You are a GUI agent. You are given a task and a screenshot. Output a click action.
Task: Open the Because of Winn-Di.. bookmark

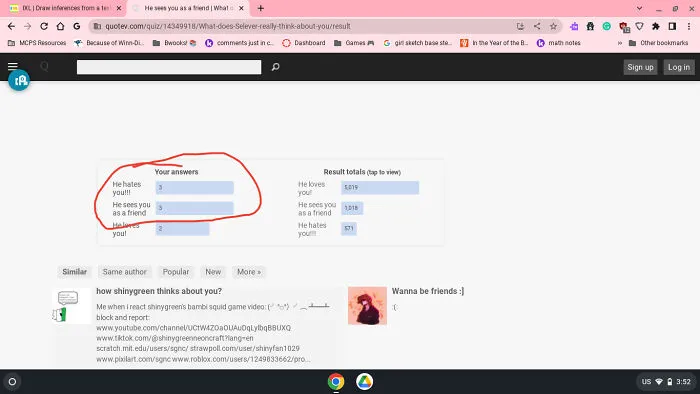(109, 43)
